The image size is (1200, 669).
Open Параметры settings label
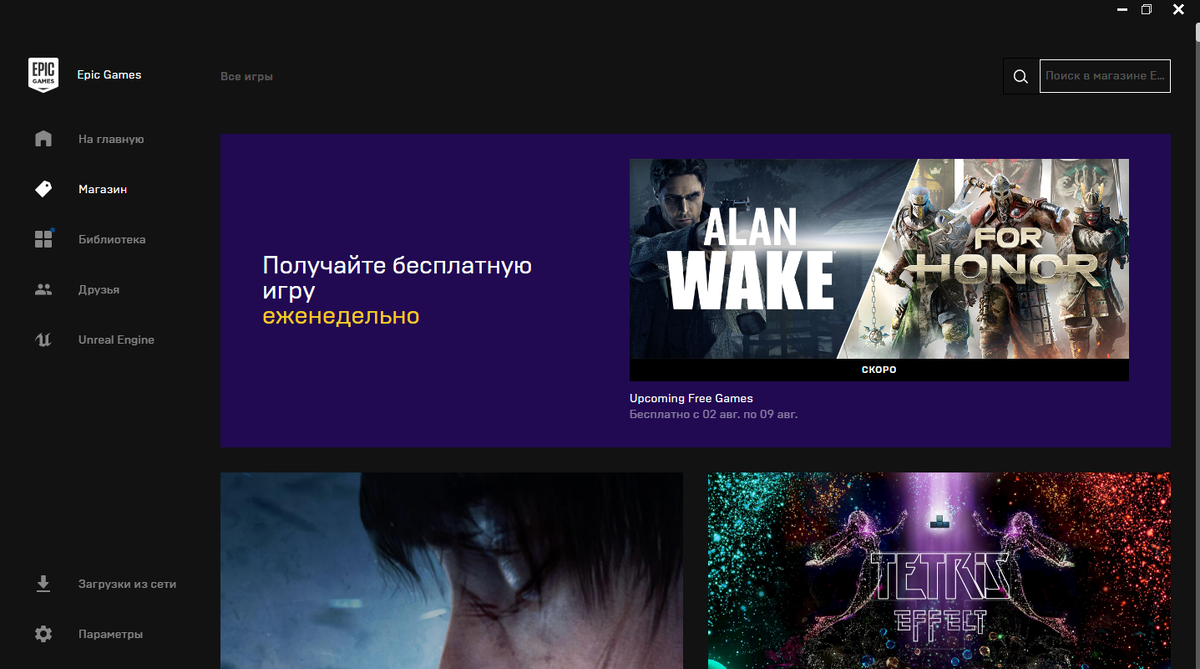tap(110, 634)
